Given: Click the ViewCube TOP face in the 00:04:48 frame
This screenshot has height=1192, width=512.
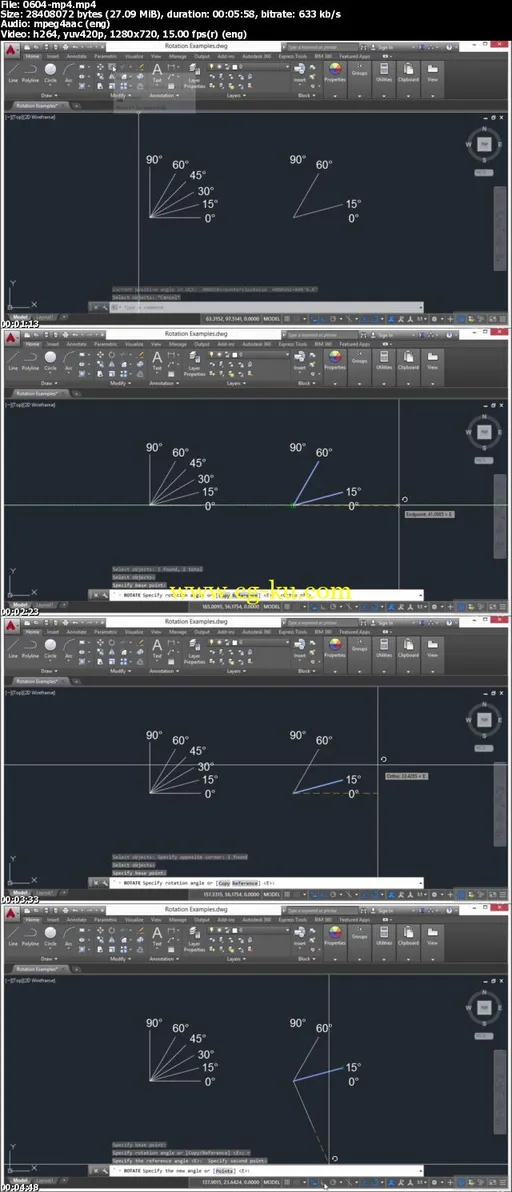Looking at the screenshot, I should (x=484, y=1007).
